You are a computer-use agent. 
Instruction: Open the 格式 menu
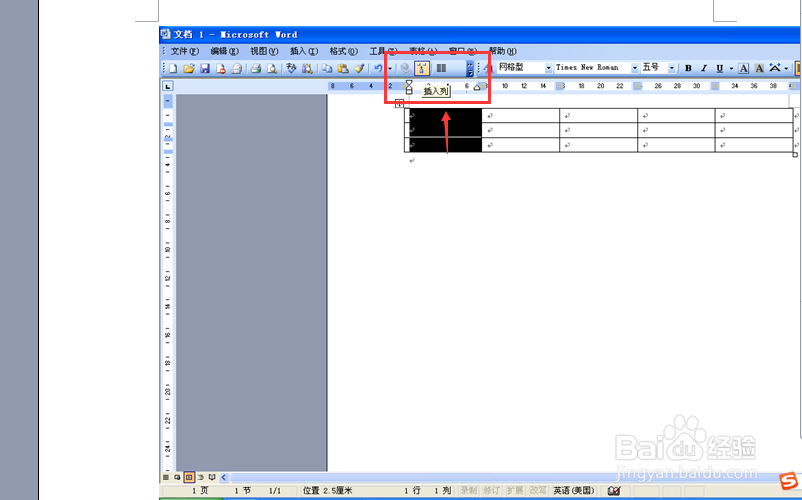tap(344, 51)
